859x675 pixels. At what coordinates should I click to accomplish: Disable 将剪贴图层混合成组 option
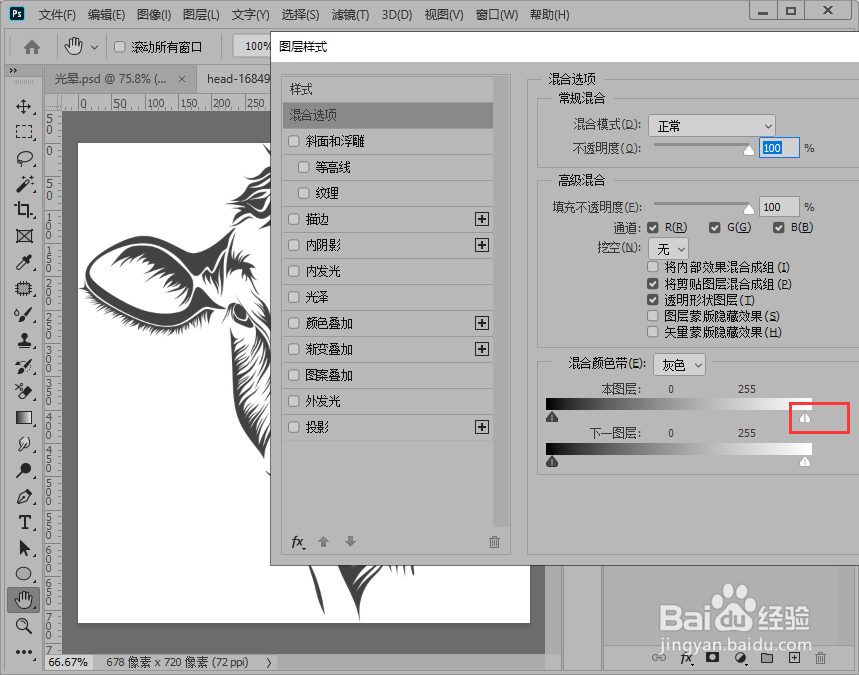[652, 283]
